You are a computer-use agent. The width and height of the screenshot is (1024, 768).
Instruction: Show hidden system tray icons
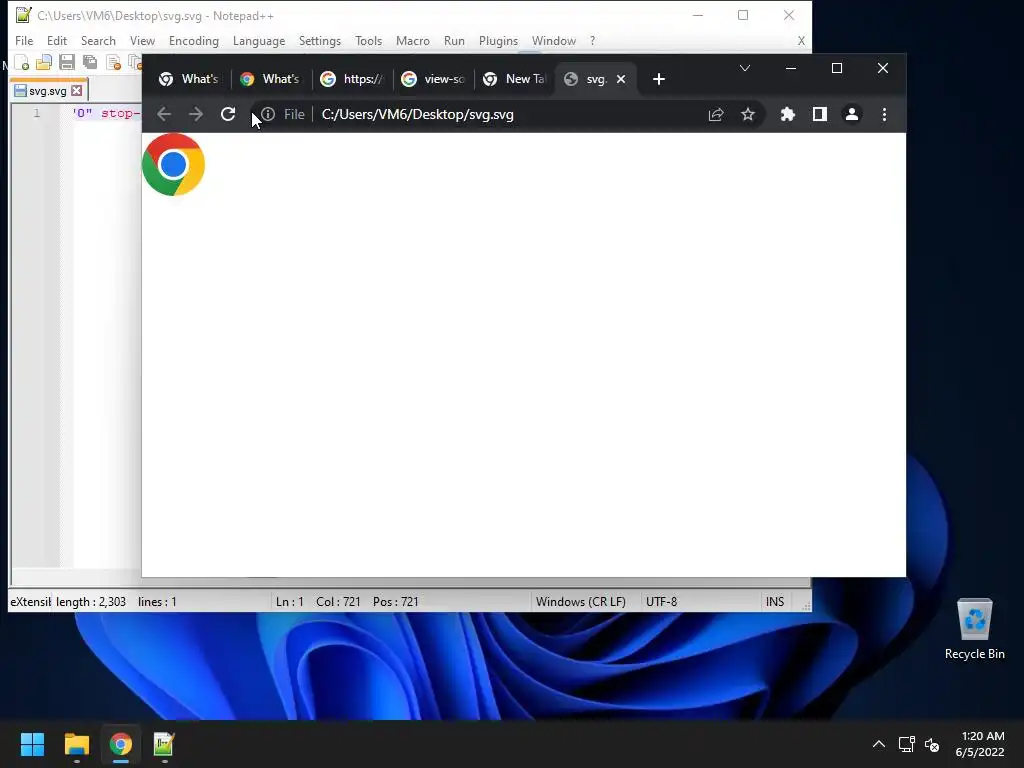coord(879,744)
